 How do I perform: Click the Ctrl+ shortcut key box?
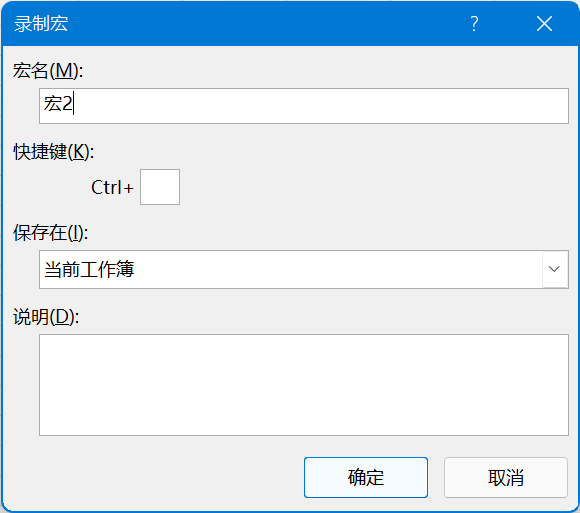(x=160, y=187)
